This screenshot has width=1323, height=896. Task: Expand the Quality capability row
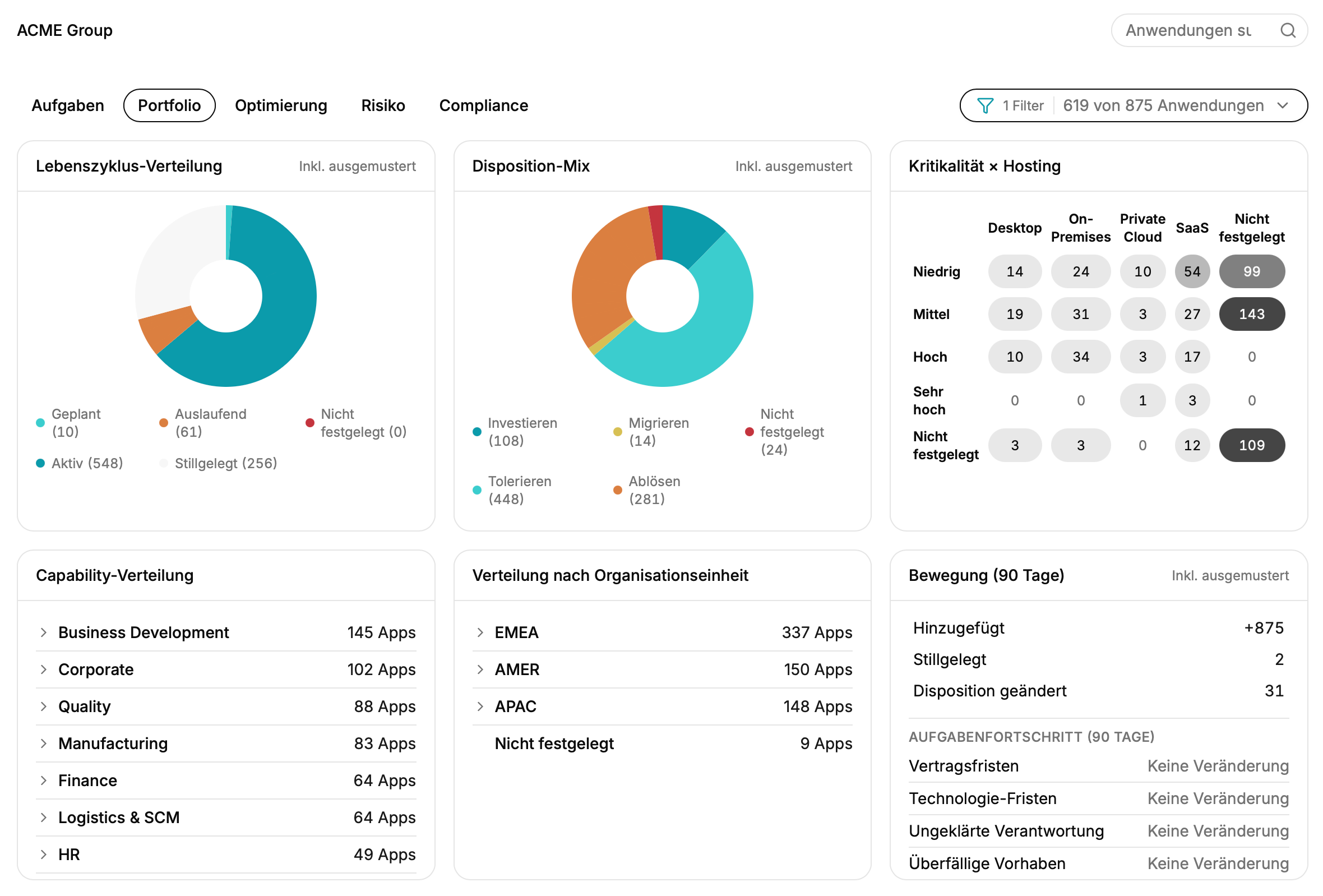(226, 706)
